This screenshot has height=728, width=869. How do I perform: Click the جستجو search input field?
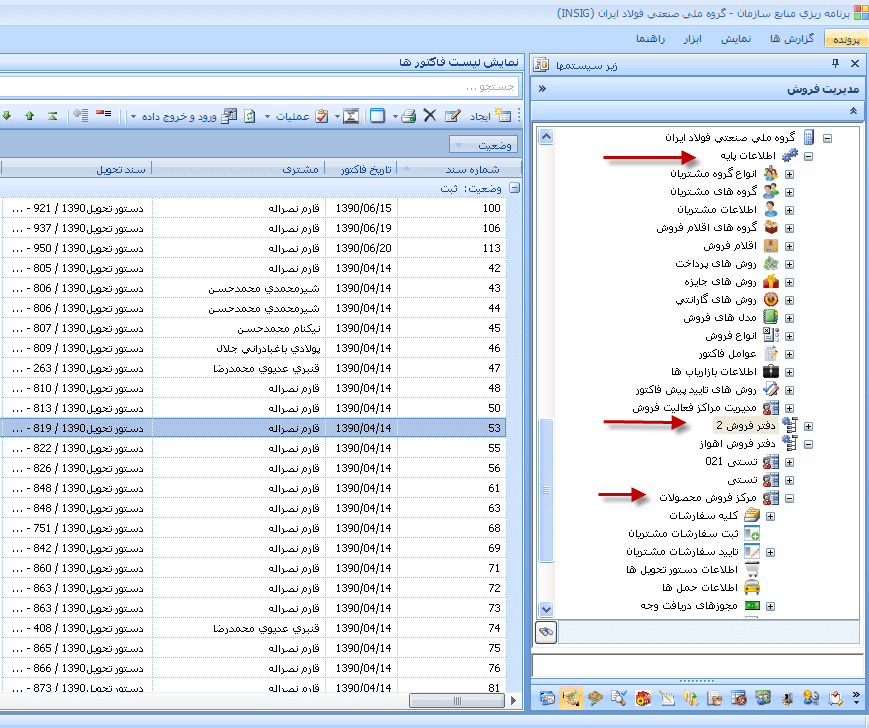(260, 87)
